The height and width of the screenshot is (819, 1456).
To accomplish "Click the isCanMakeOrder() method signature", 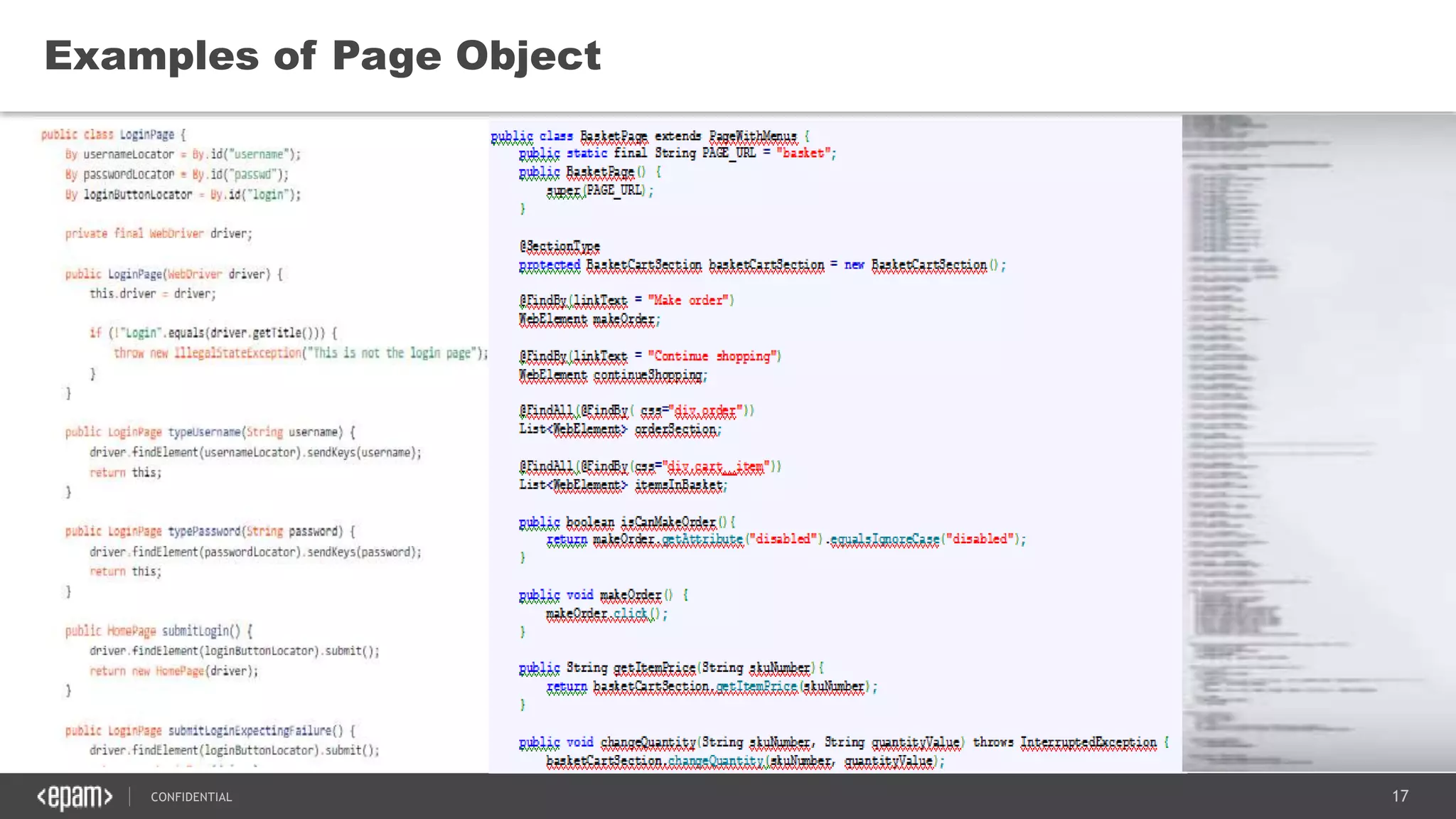I will 627,523.
